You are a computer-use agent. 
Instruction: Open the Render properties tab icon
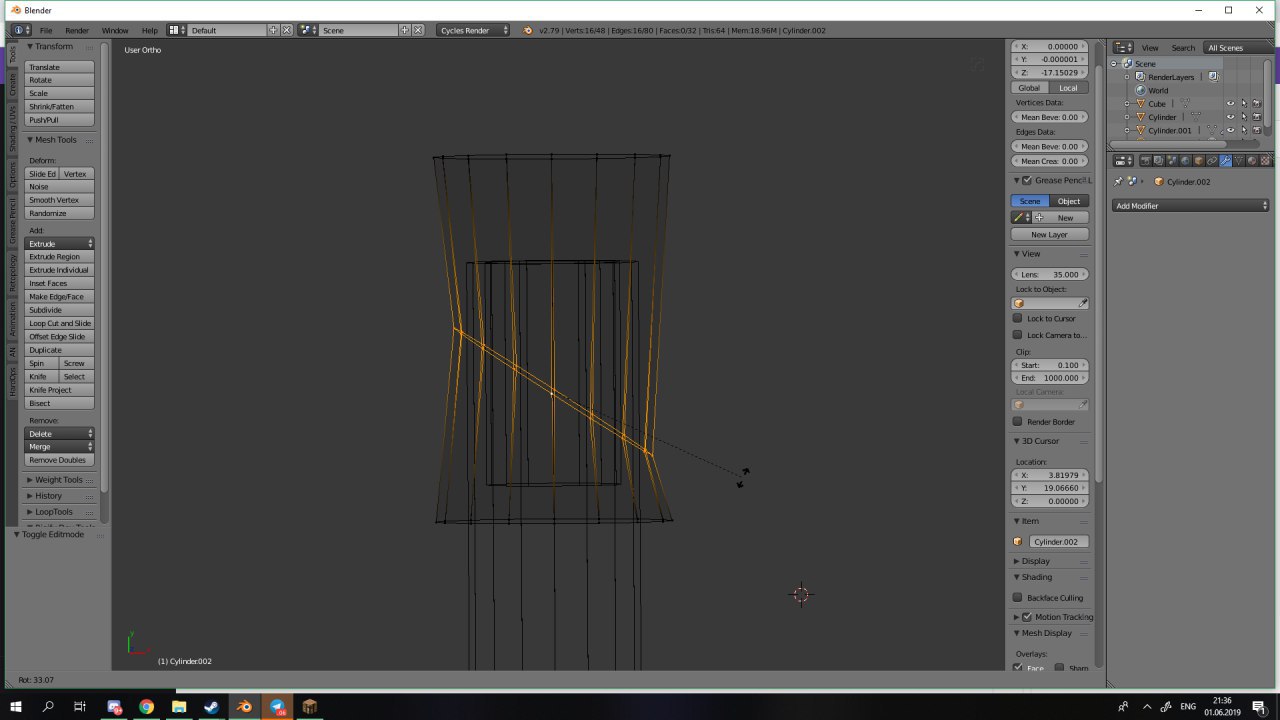coord(1146,160)
